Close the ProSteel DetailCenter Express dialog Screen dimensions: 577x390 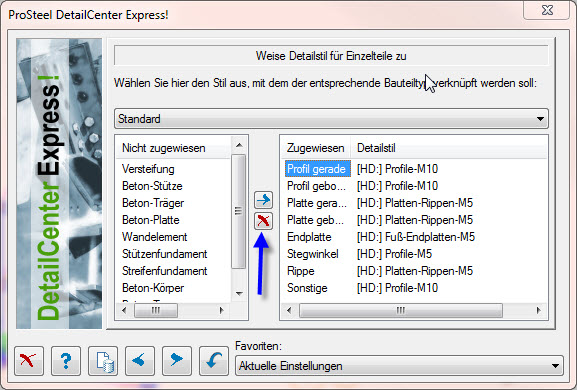tap(547, 10)
